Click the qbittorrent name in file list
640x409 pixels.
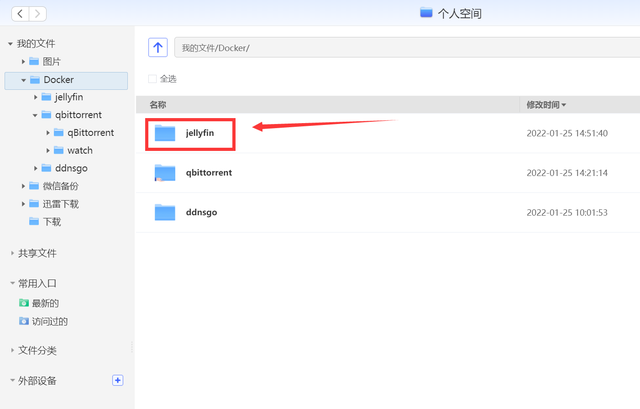click(209, 173)
